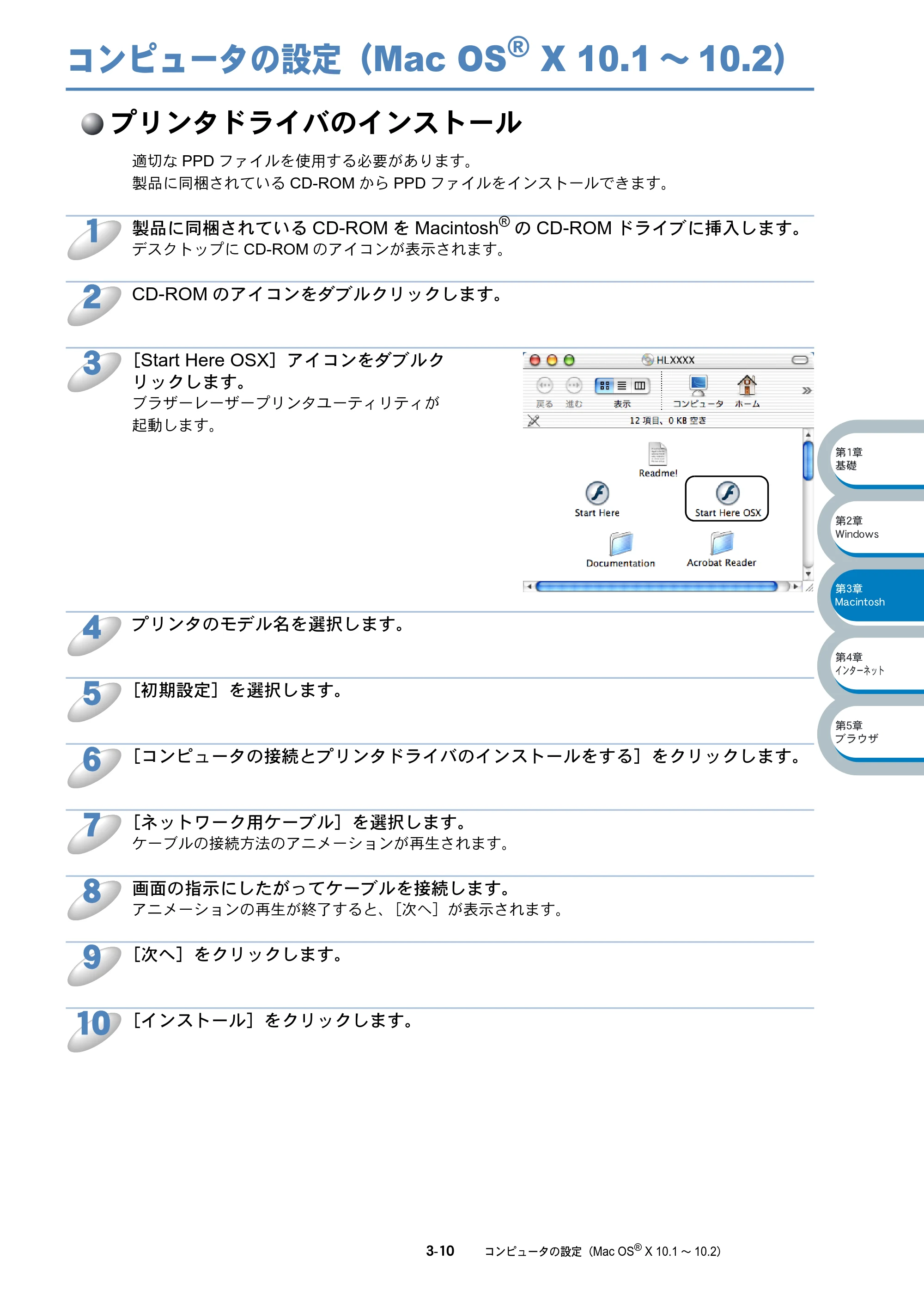This screenshot has width=924, height=1308.
Task: Click the vertical scrollbar thumb
Action: point(808,460)
